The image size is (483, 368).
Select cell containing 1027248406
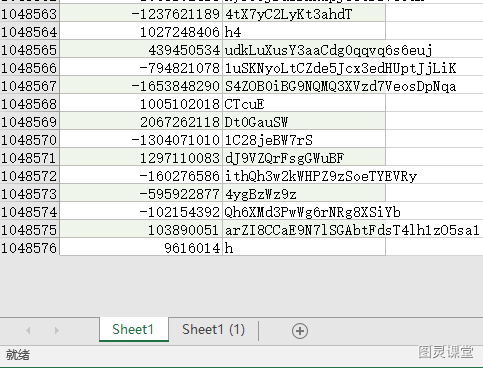(x=141, y=32)
